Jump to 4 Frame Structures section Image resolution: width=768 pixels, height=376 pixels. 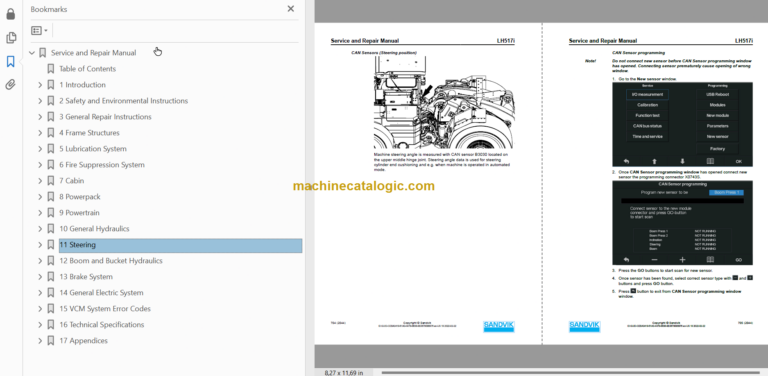[x=89, y=133]
